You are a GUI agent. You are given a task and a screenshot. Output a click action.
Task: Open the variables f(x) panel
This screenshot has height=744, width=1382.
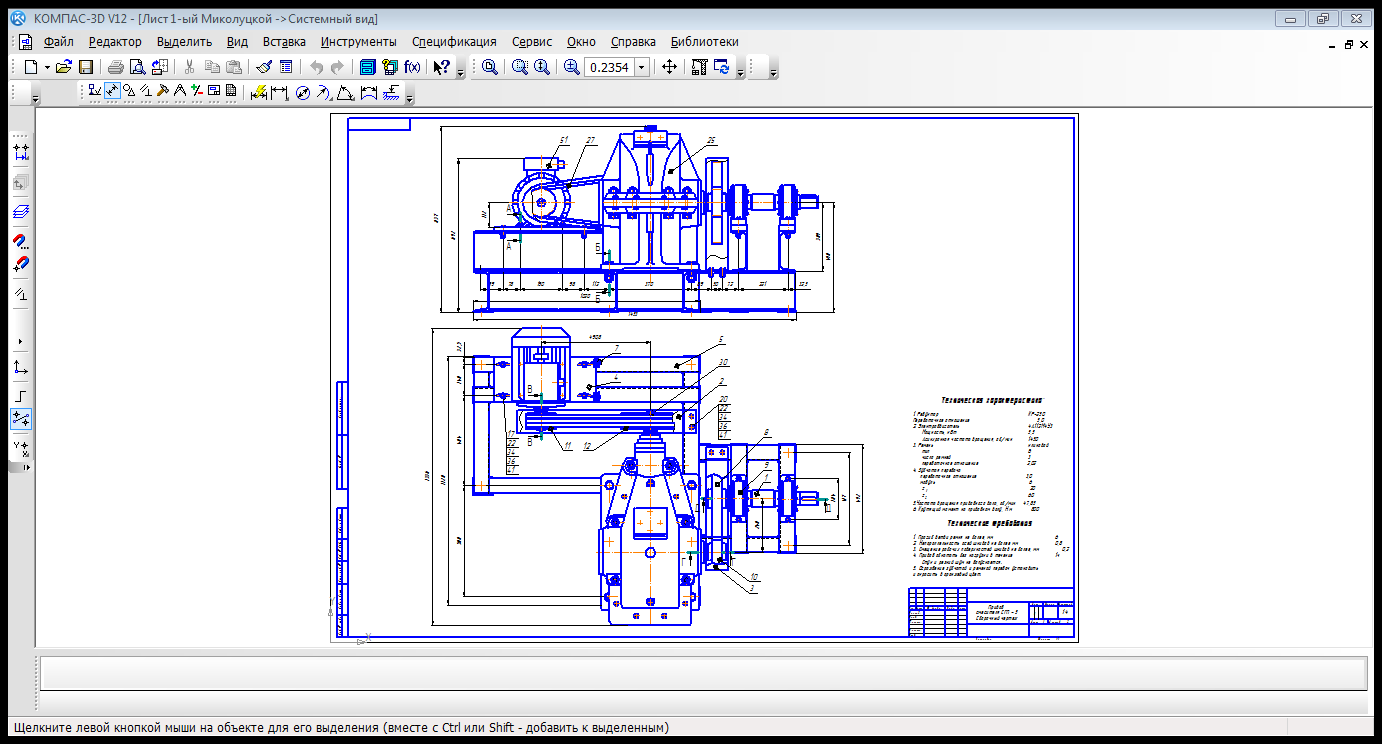point(412,67)
